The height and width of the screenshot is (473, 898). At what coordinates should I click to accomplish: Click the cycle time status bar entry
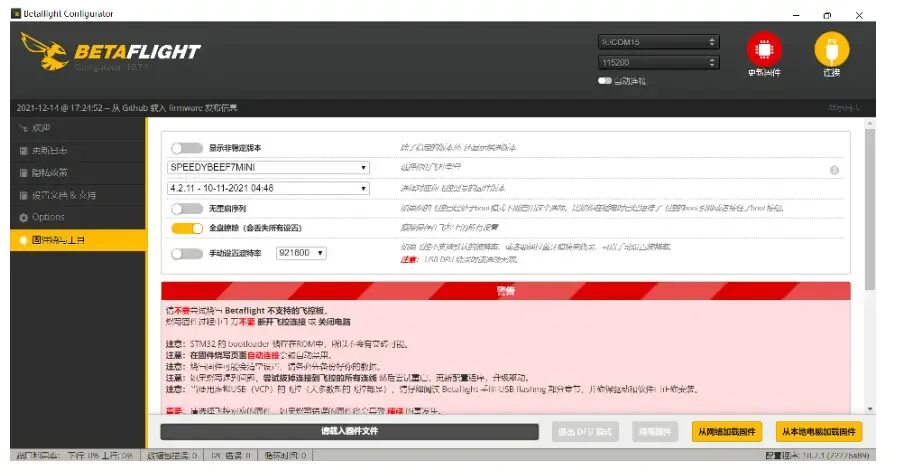tap(285, 456)
